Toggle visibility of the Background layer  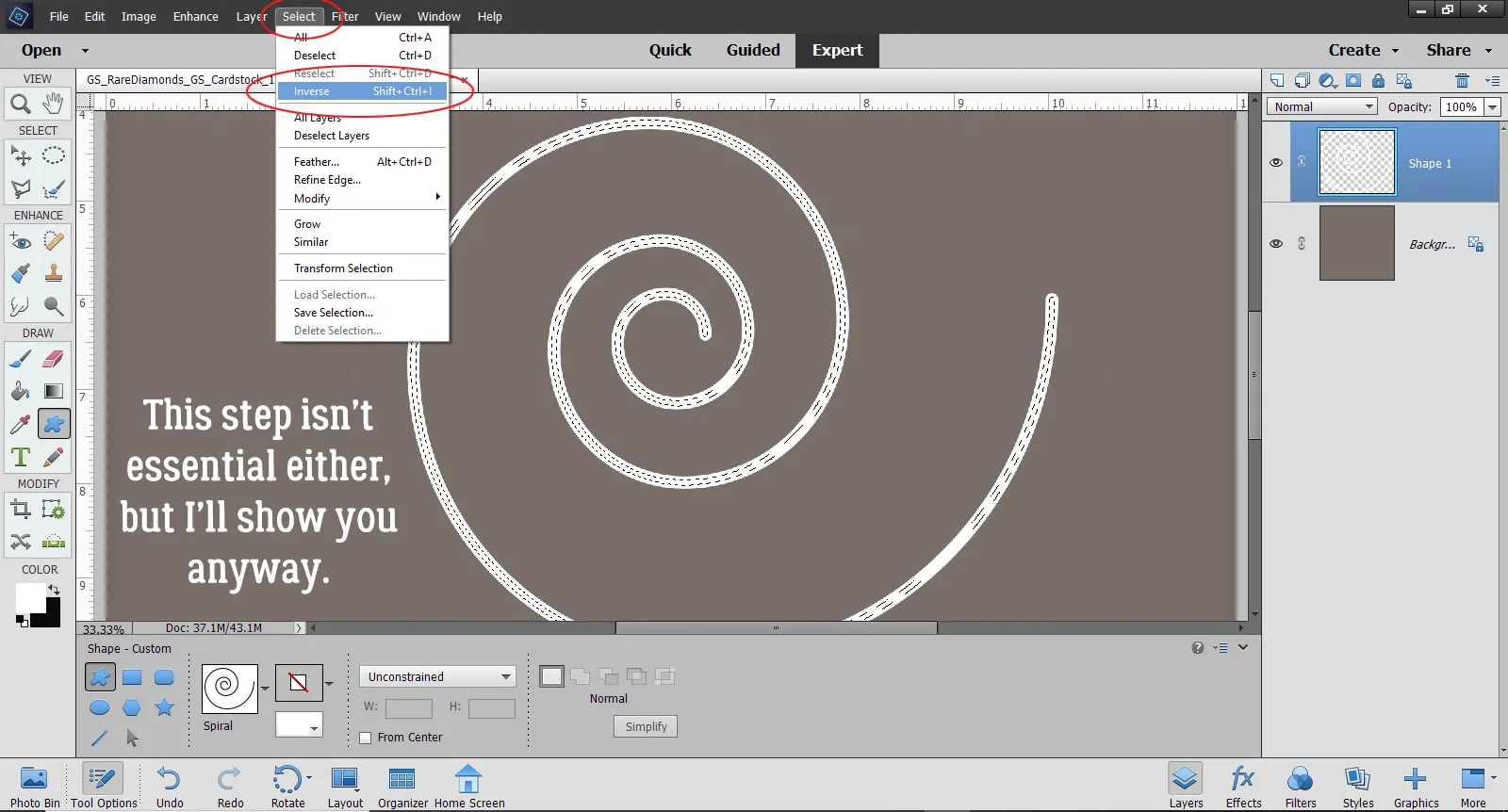(x=1276, y=244)
